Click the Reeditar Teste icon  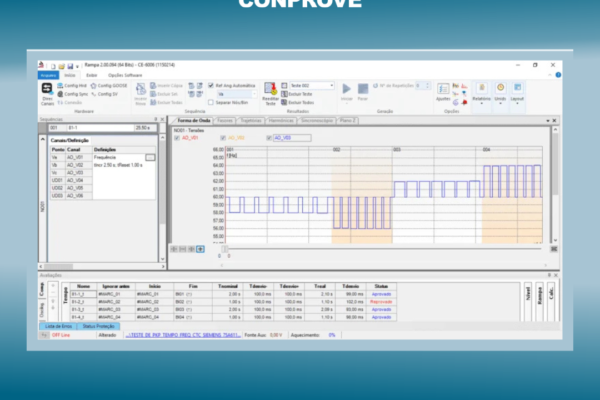[x=270, y=92]
